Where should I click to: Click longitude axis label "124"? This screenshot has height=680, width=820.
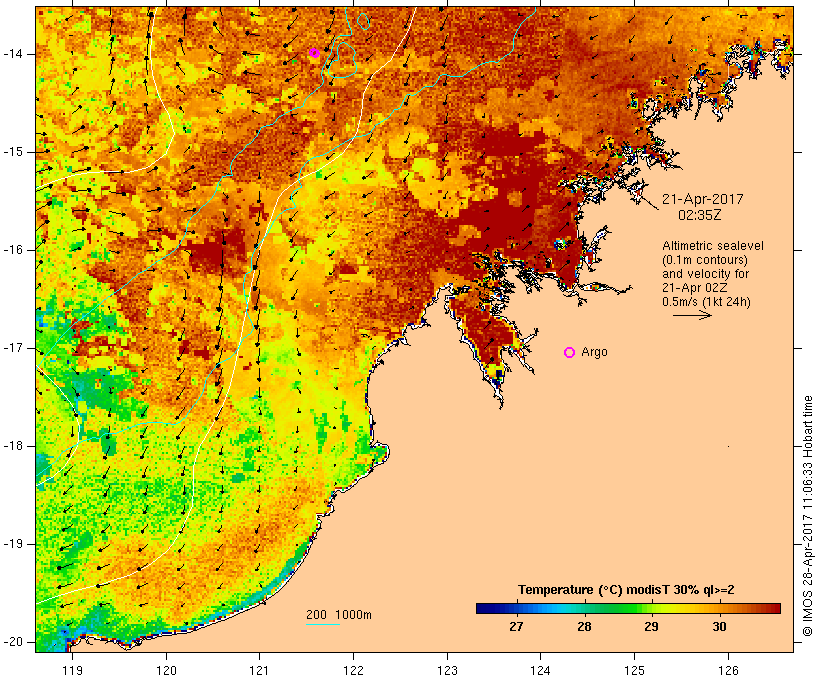(x=540, y=670)
